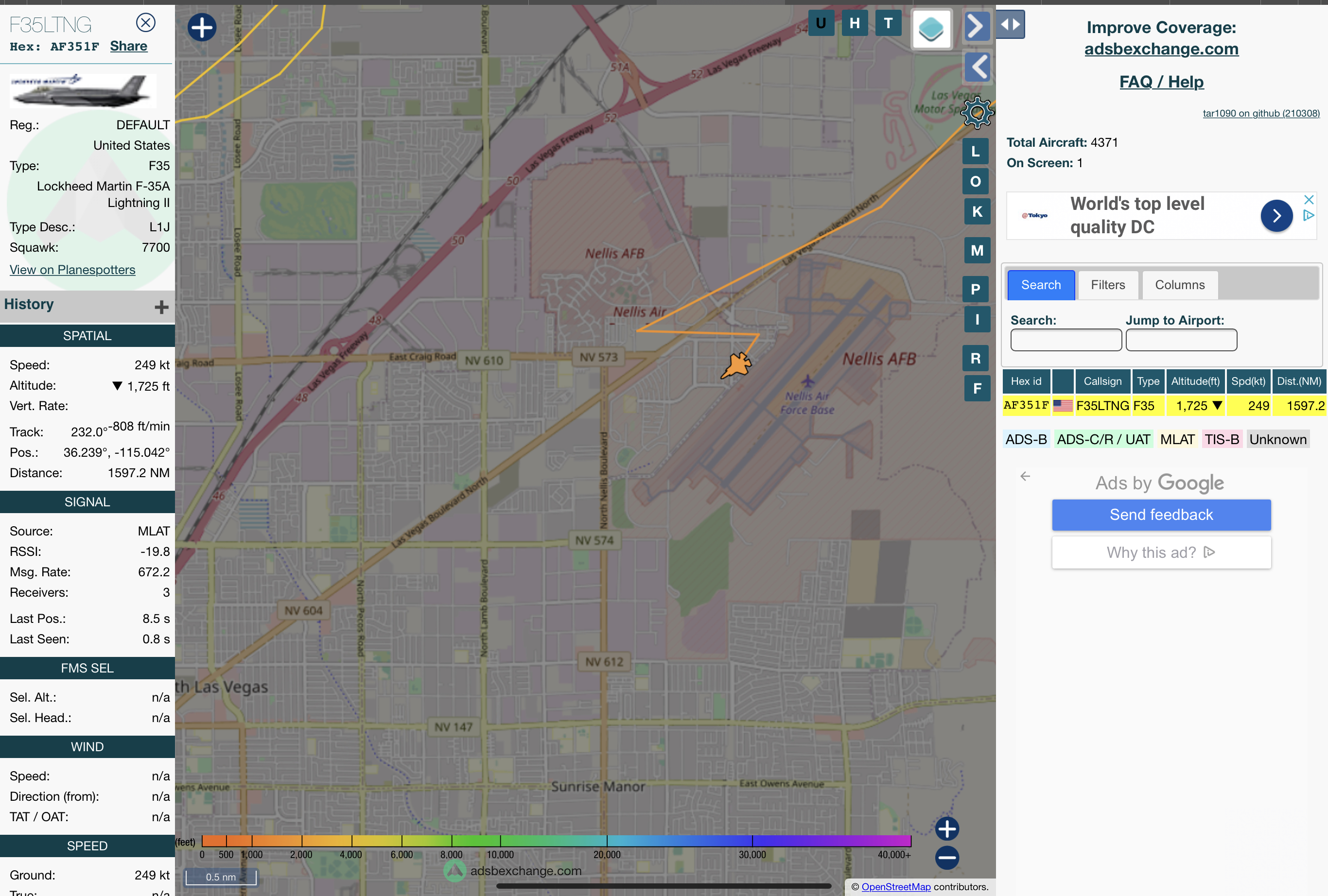Zoom in with the map plus button
Viewport: 1328px width, 896px height.
(947, 828)
